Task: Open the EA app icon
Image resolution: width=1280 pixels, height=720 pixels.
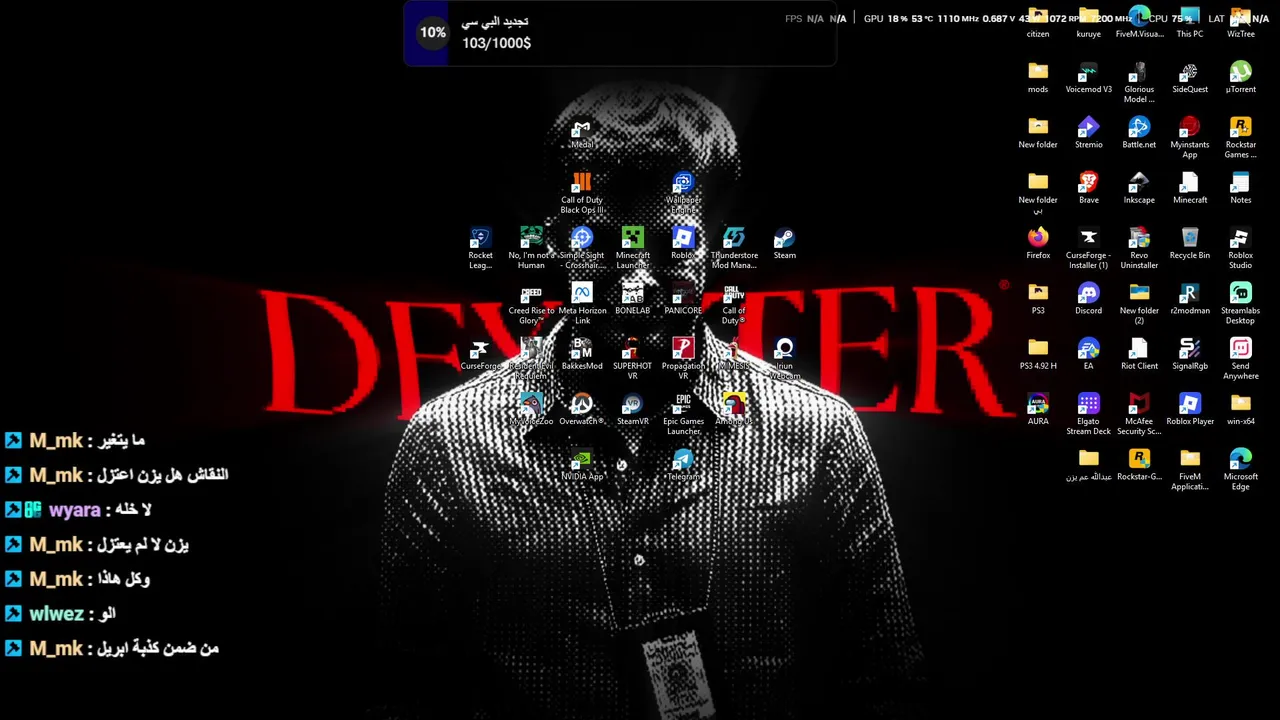Action: 1088,355
